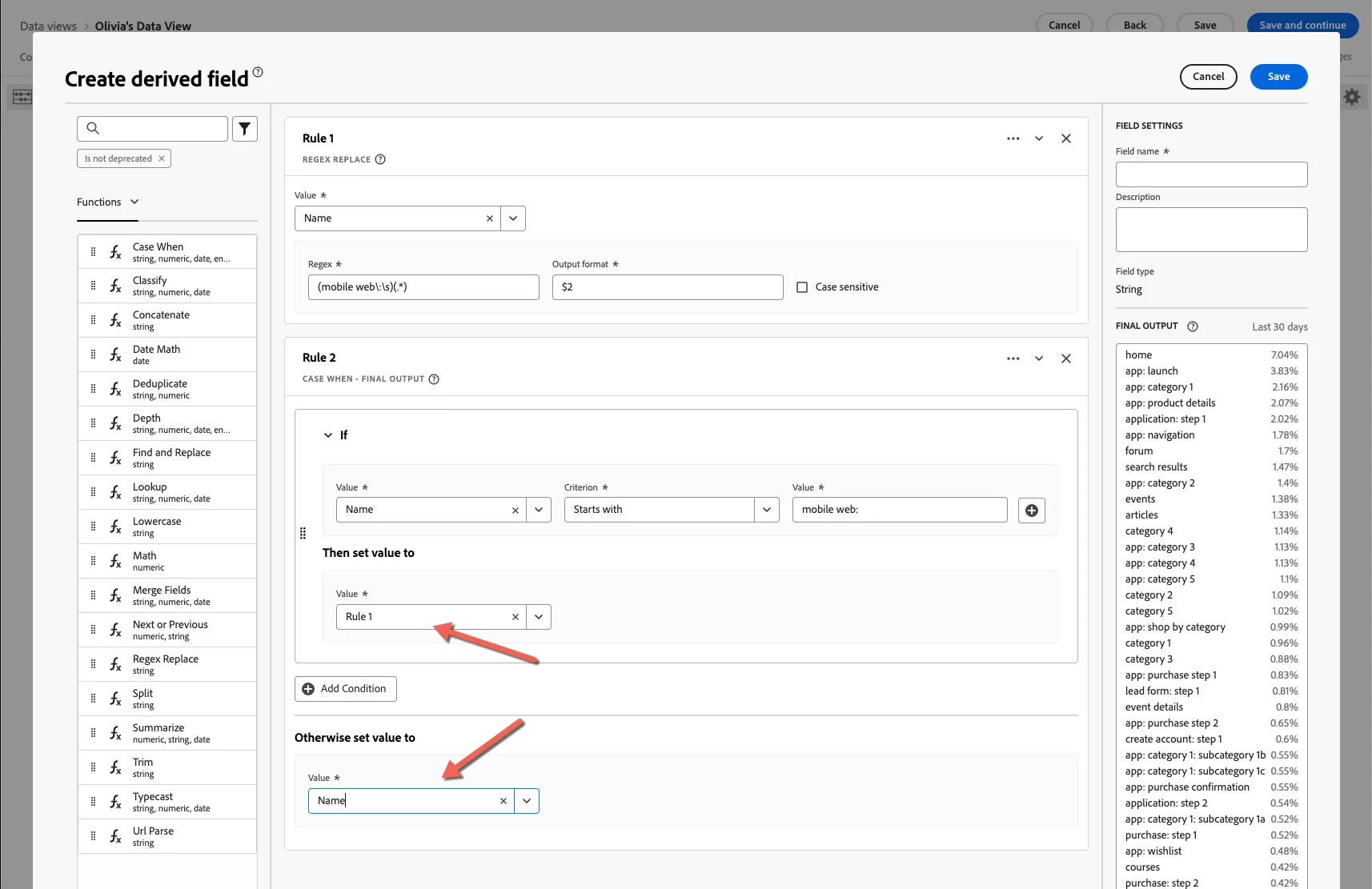The height and width of the screenshot is (889, 1372).
Task: Click Data views breadcrumb link
Action: tap(48, 26)
